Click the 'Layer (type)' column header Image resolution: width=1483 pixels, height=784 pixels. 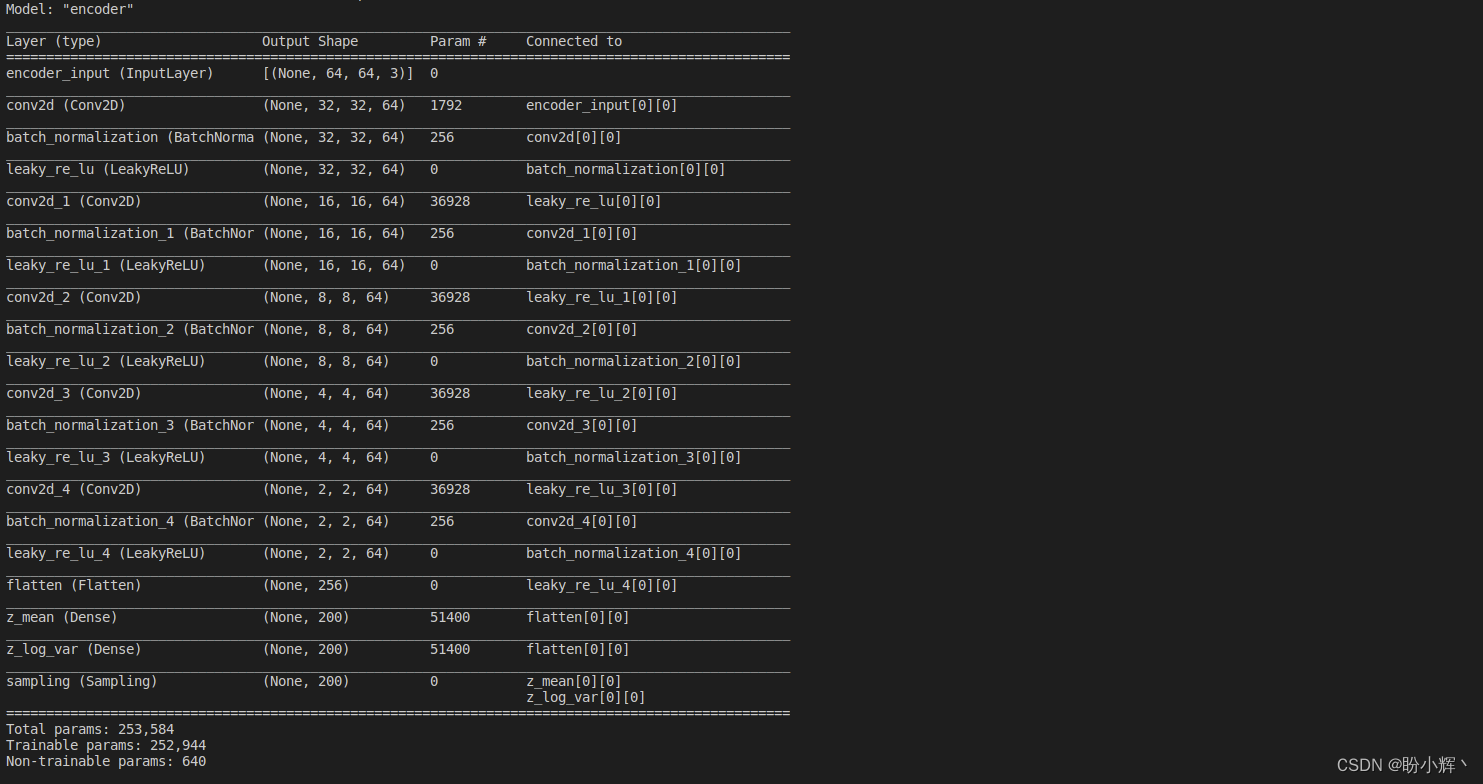[x=54, y=41]
